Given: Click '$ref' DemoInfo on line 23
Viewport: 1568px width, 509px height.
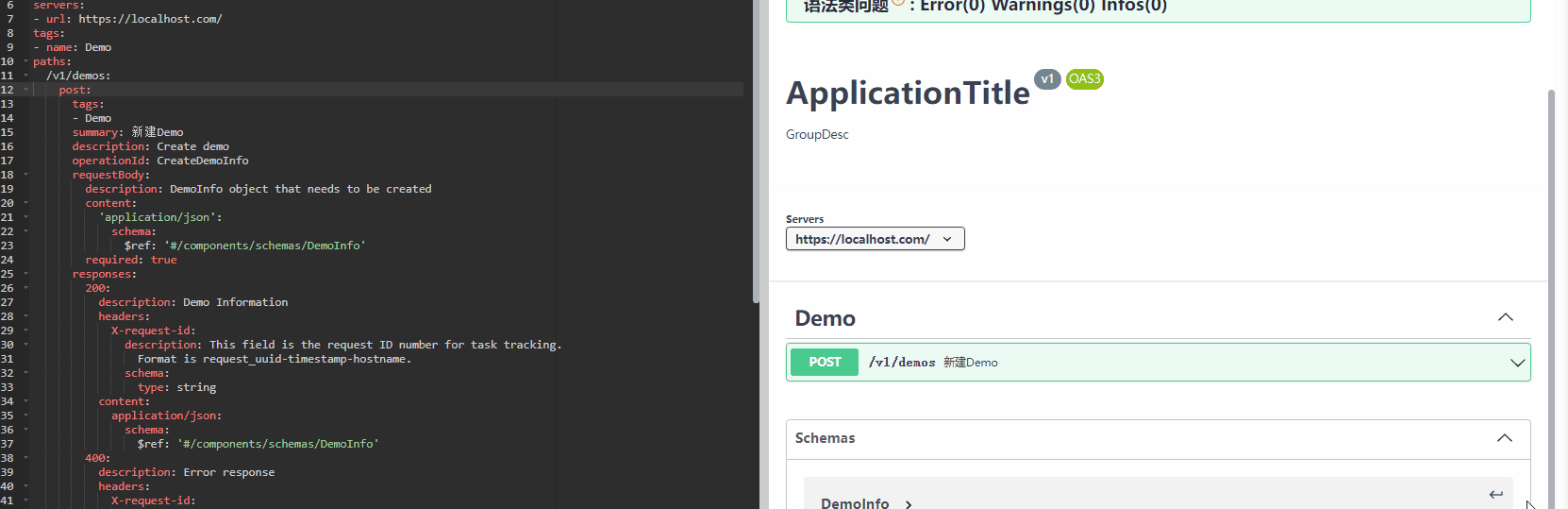Looking at the screenshot, I should pyautogui.click(x=245, y=246).
